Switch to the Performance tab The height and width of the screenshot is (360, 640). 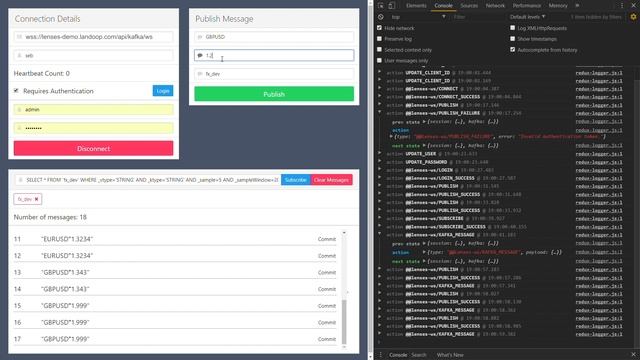(x=527, y=6)
